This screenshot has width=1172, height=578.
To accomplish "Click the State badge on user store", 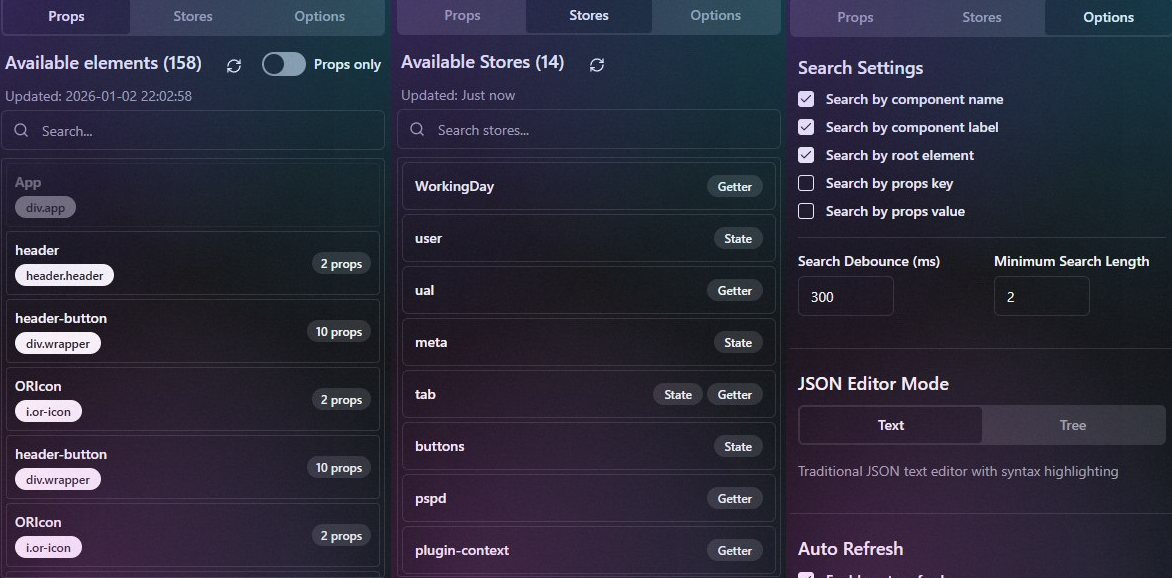I will coord(738,239).
